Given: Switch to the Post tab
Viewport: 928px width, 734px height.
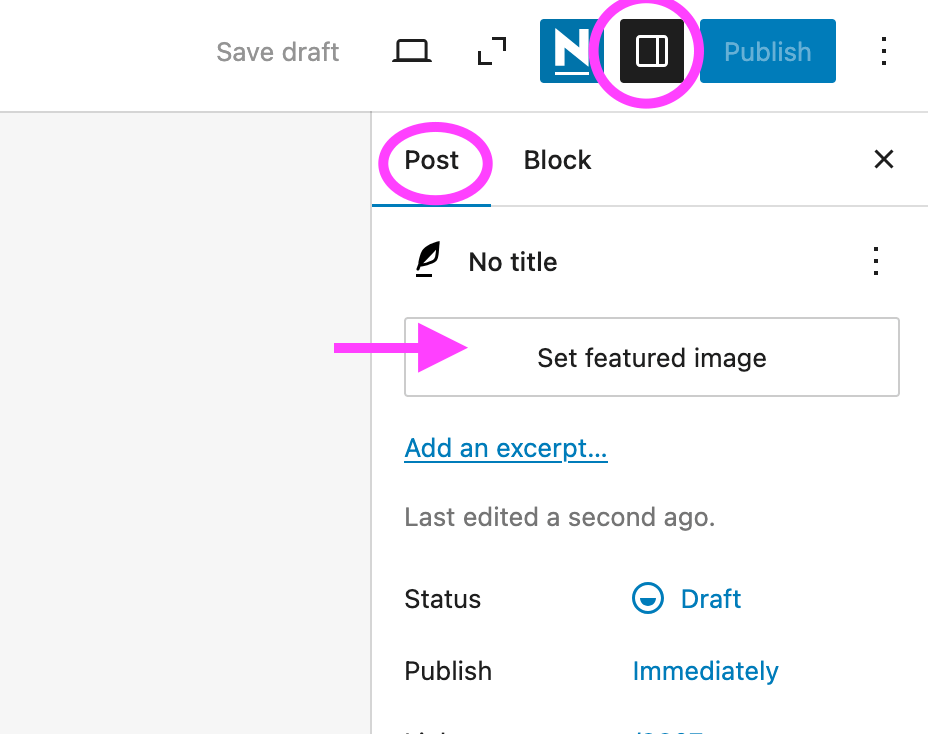Looking at the screenshot, I should pyautogui.click(x=431, y=160).
